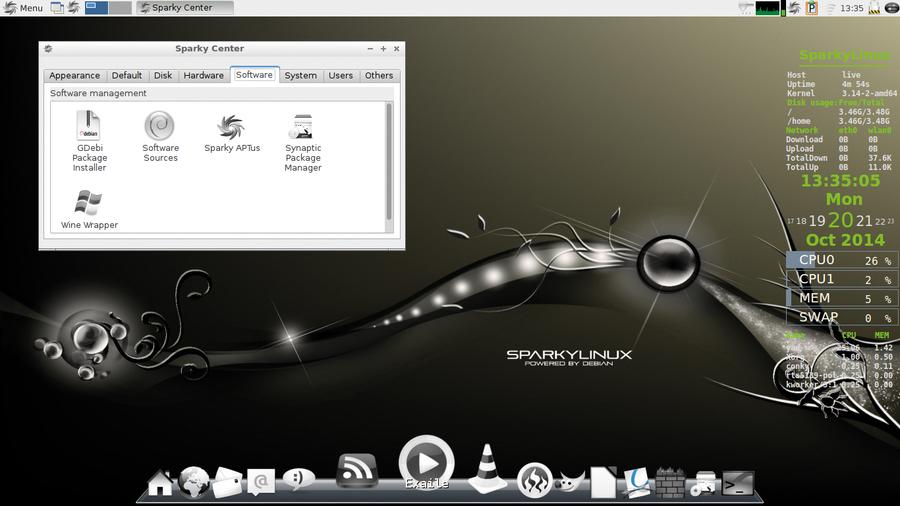Open Synaptic Package Manager
This screenshot has width=900, height=506.
pyautogui.click(x=303, y=142)
